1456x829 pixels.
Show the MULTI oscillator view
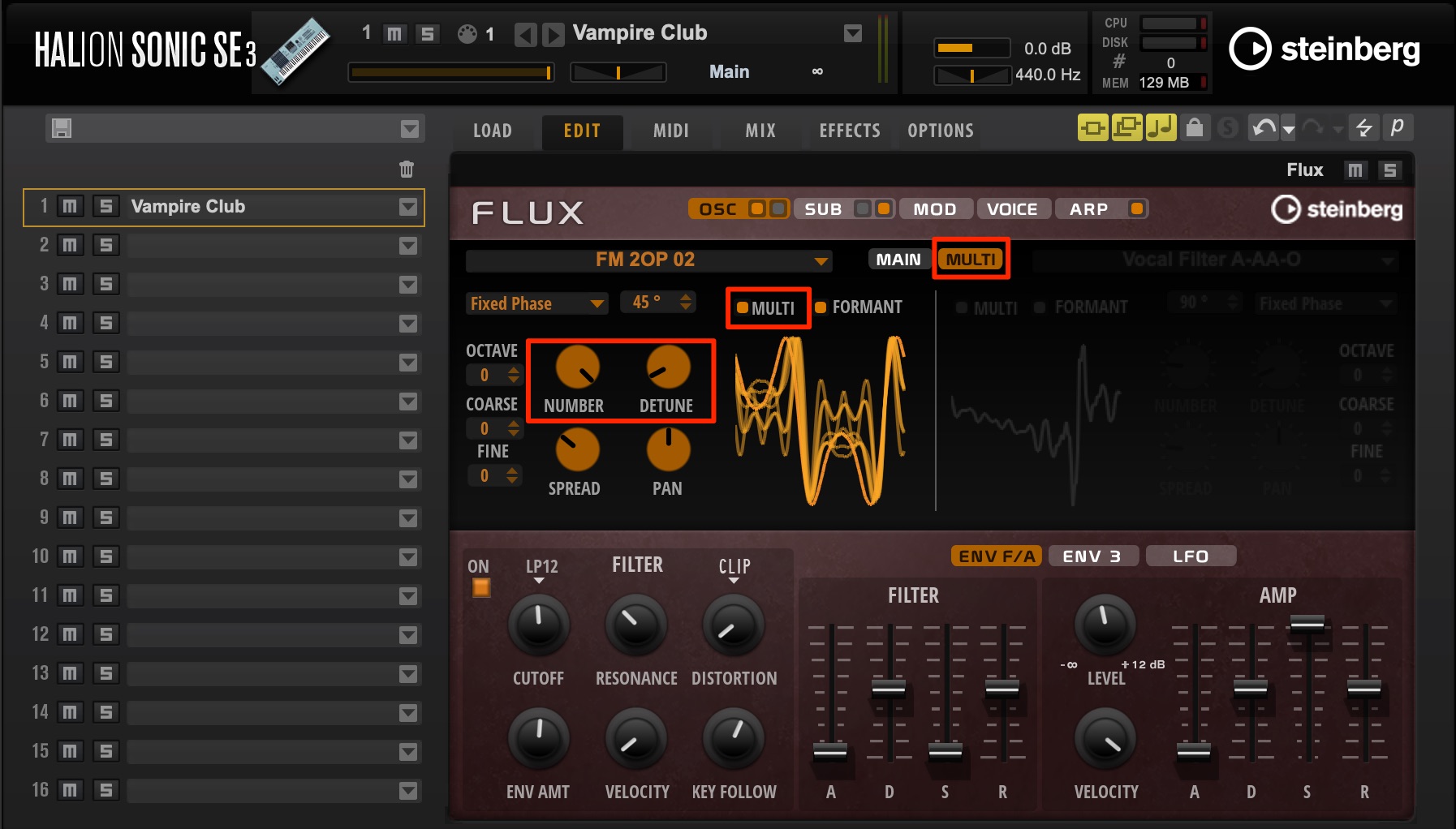coord(971,260)
